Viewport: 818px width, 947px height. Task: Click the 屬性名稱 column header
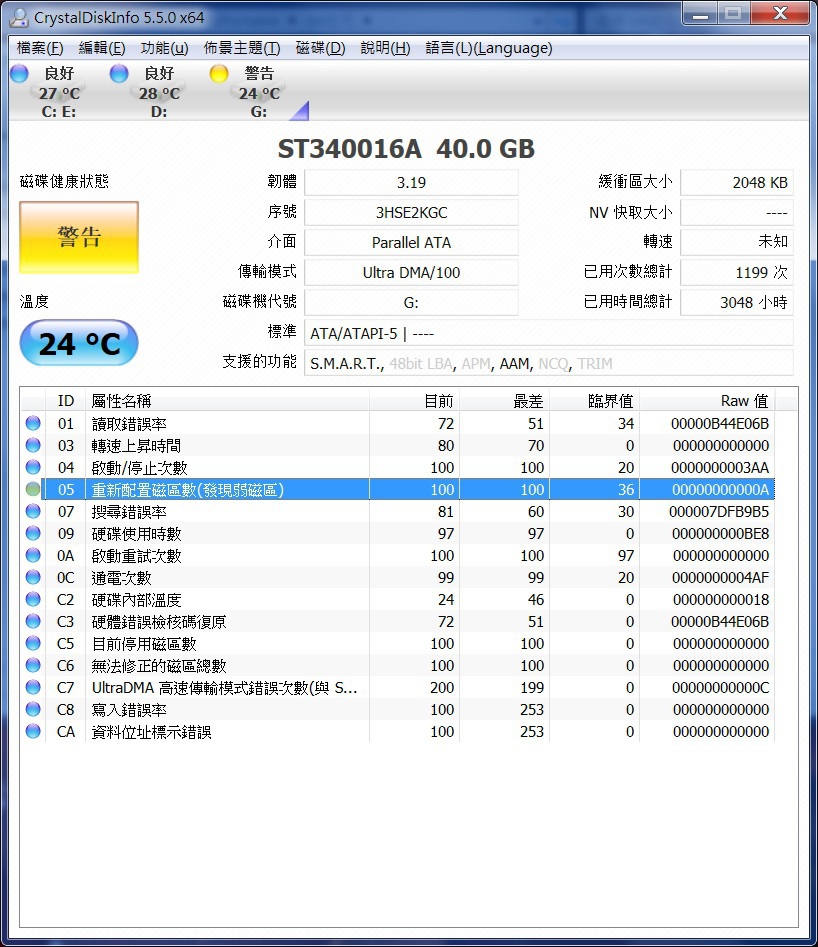pyautogui.click(x=227, y=400)
